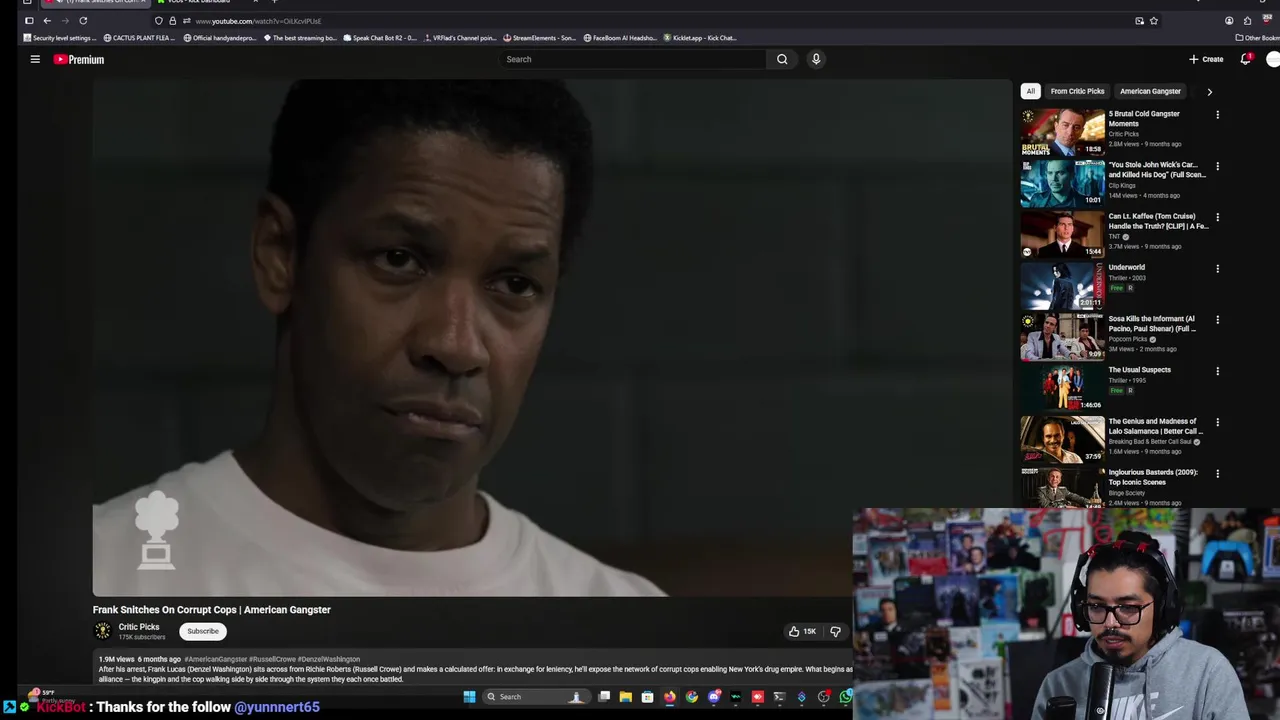This screenshot has width=1280, height=720.
Task: Open File Explorer from the taskbar
Action: pyautogui.click(x=626, y=697)
